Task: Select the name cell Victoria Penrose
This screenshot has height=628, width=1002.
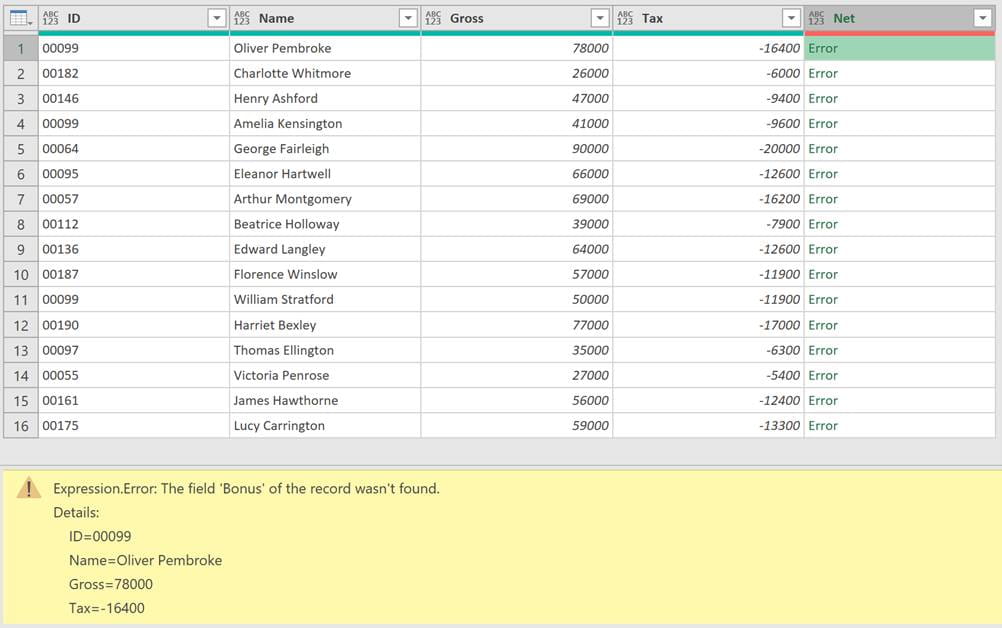Action: (325, 375)
